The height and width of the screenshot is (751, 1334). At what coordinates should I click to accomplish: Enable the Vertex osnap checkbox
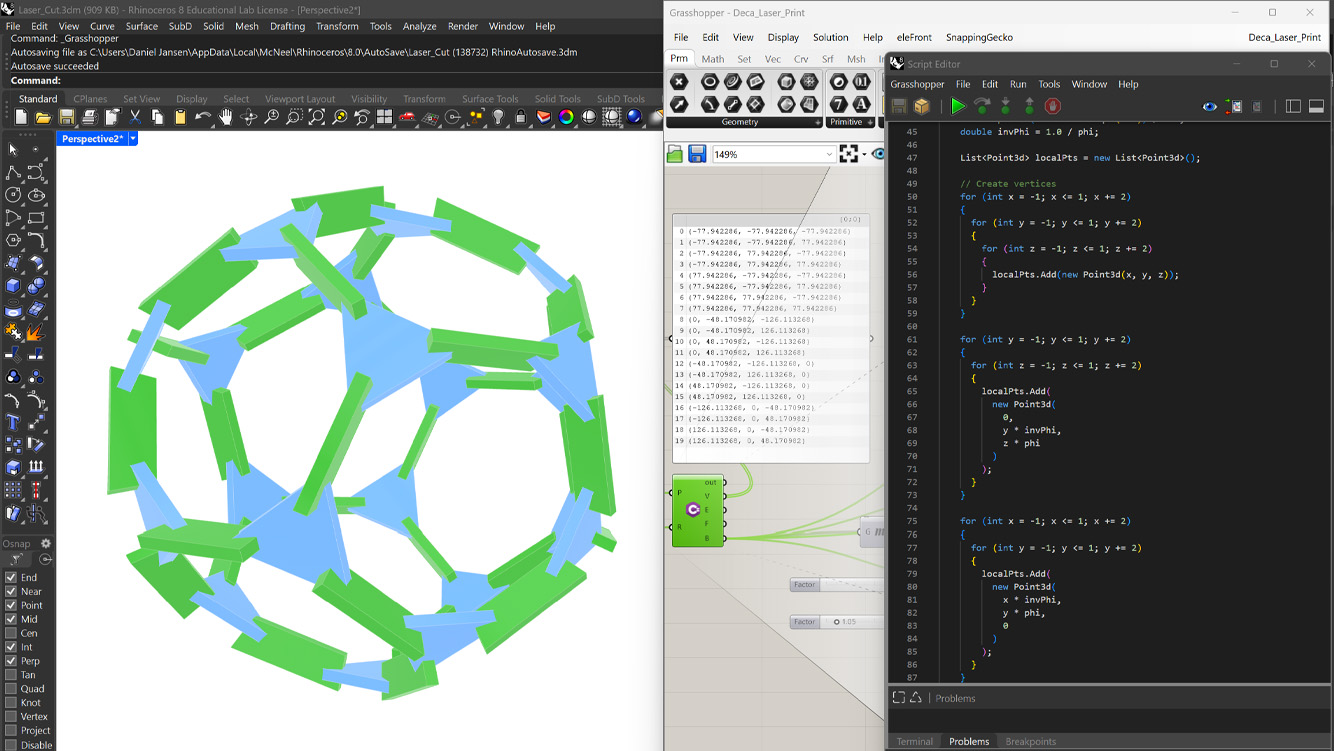coord(11,717)
